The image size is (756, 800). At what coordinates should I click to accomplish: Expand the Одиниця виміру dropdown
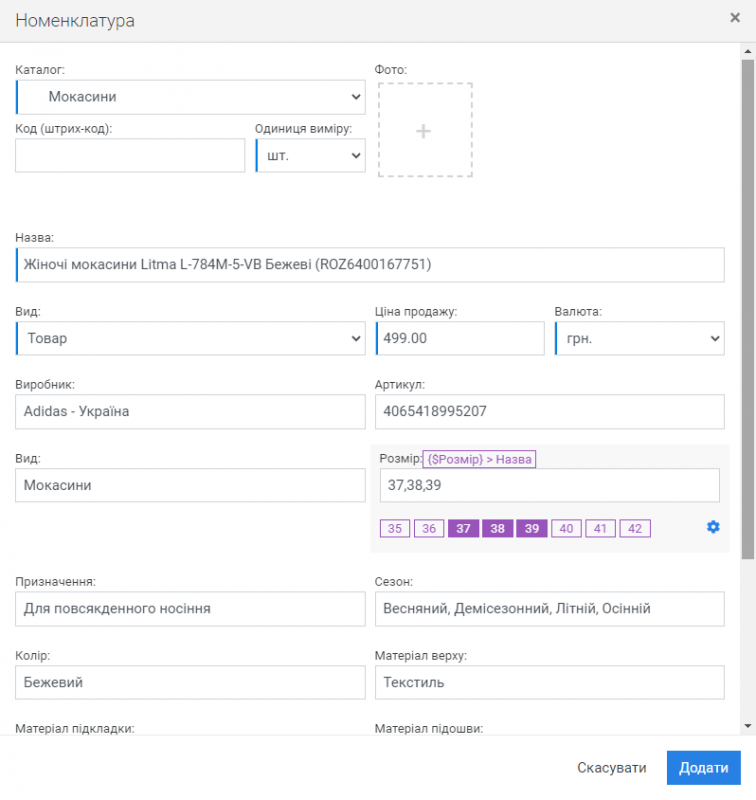(x=310, y=156)
